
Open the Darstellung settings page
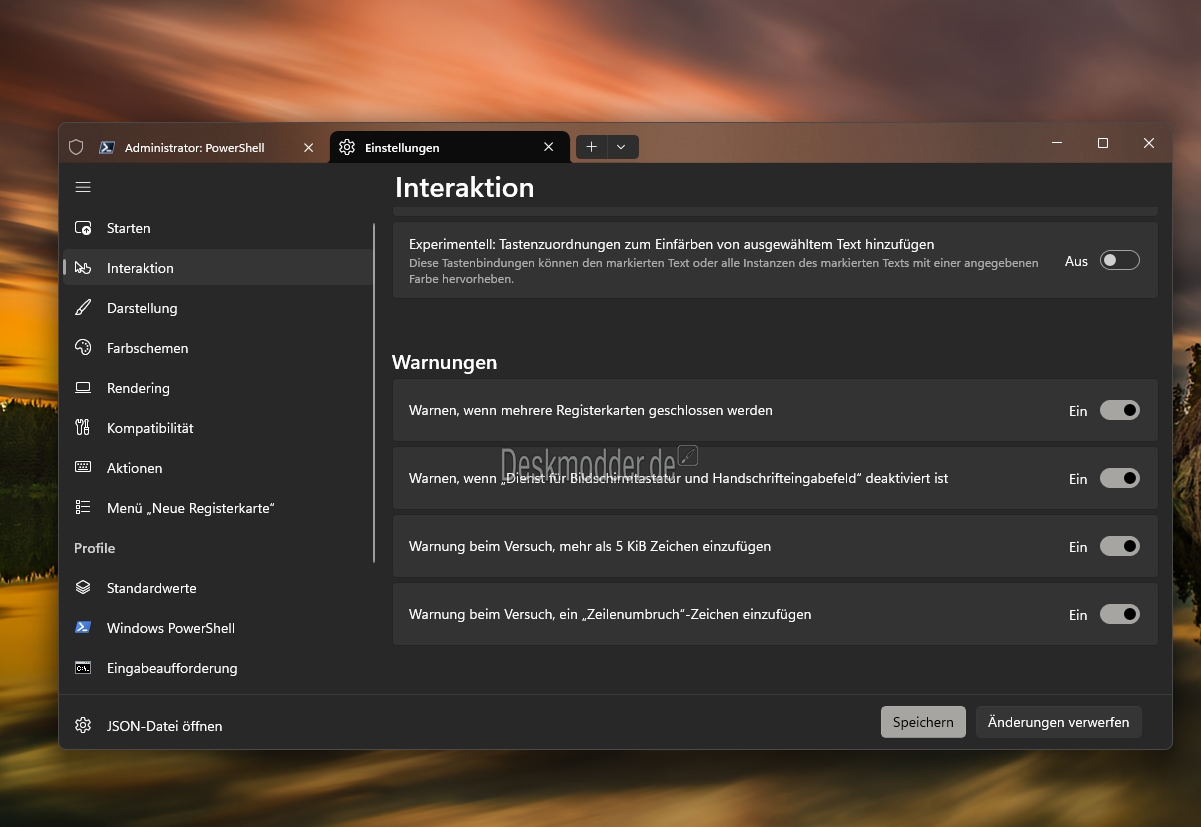[x=217, y=308]
